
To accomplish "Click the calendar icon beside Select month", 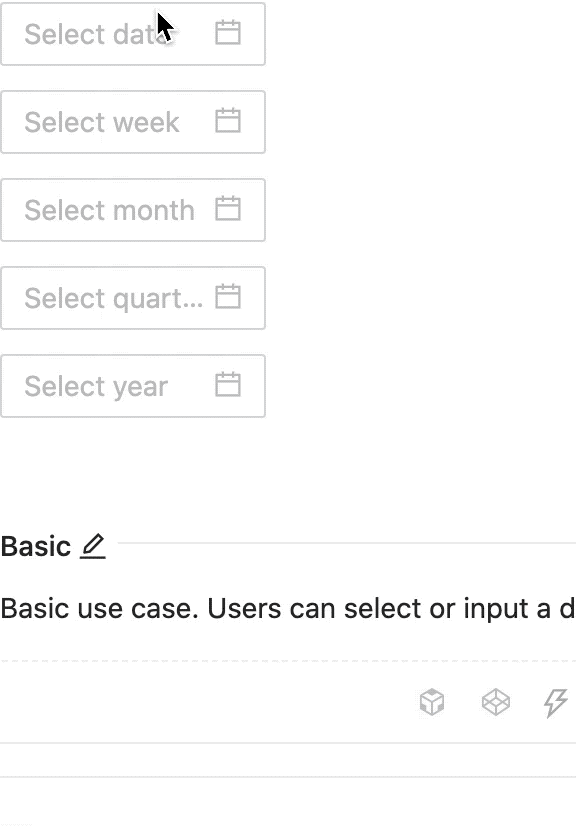I will [x=228, y=209].
